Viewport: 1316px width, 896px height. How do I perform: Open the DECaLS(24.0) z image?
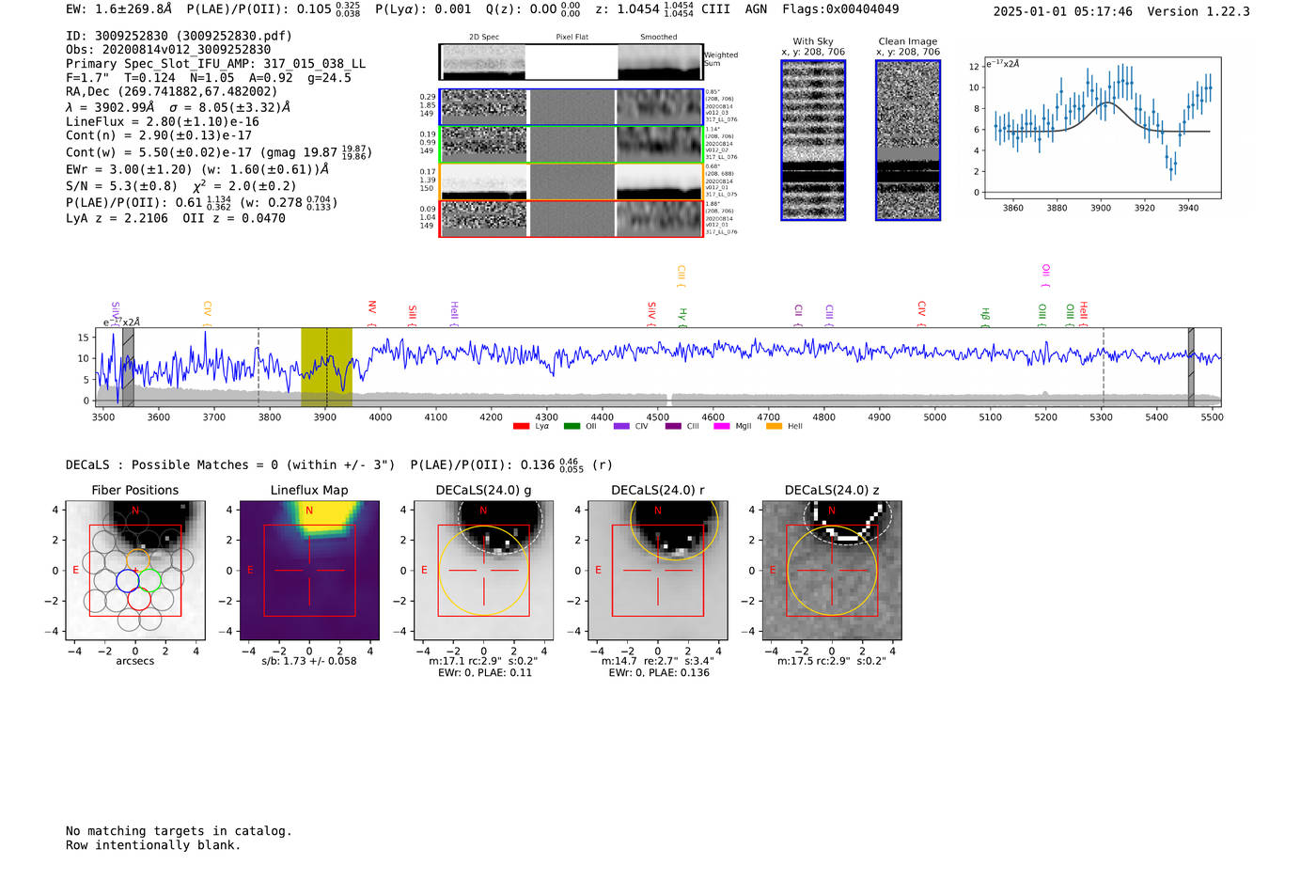(831, 570)
